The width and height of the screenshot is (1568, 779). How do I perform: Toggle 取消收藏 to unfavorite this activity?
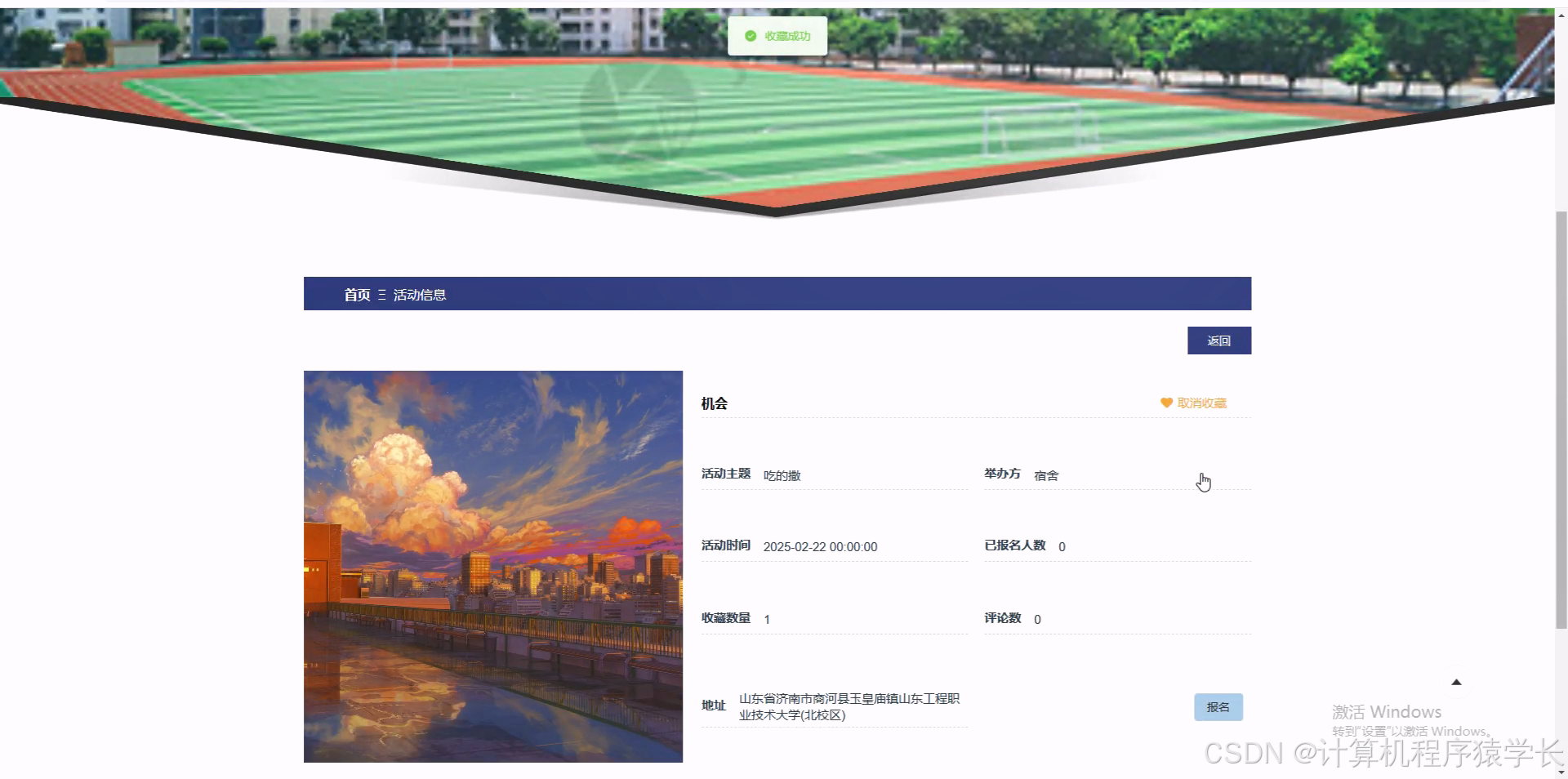tap(1200, 403)
